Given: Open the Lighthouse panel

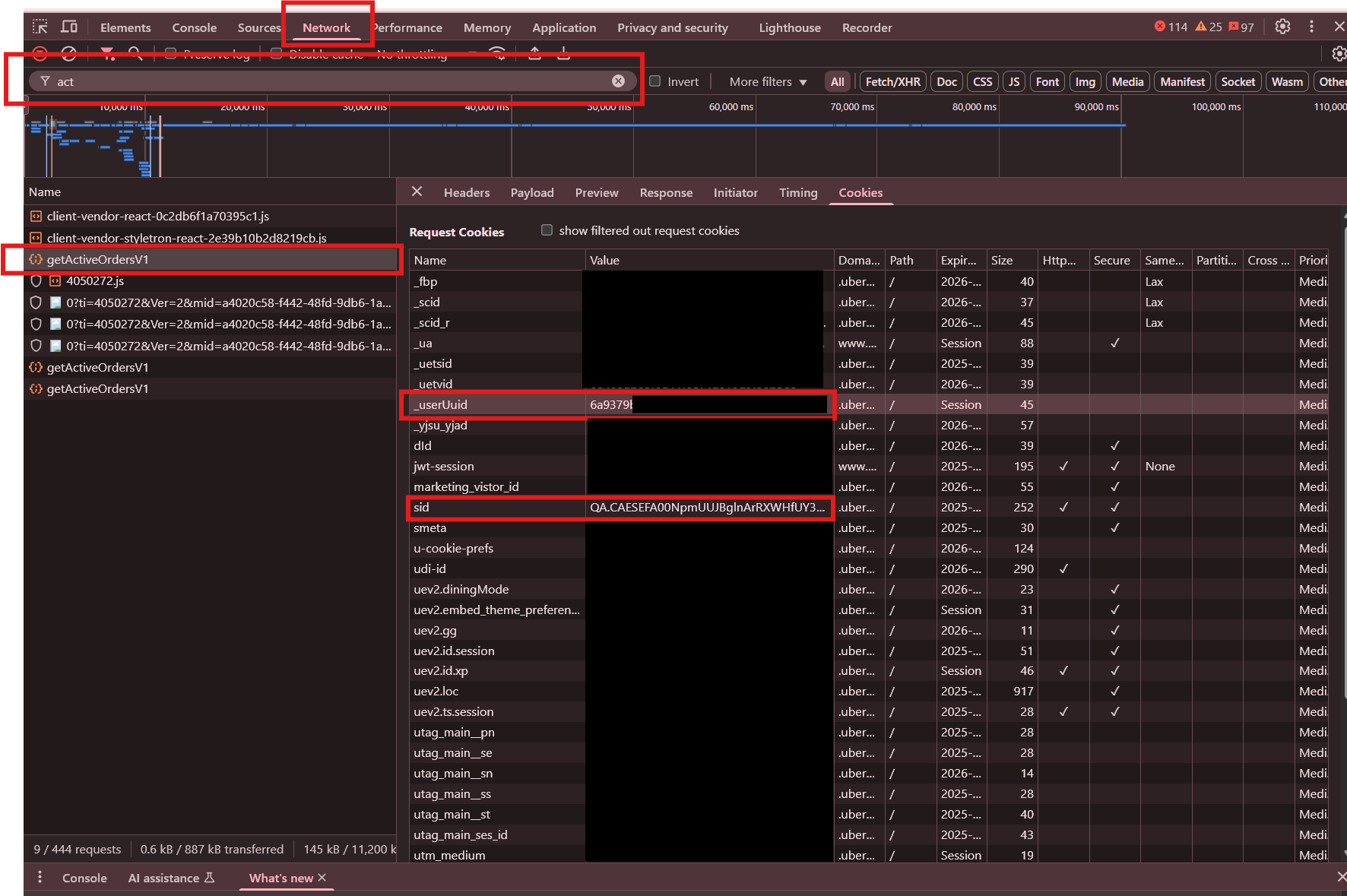Looking at the screenshot, I should 790,27.
